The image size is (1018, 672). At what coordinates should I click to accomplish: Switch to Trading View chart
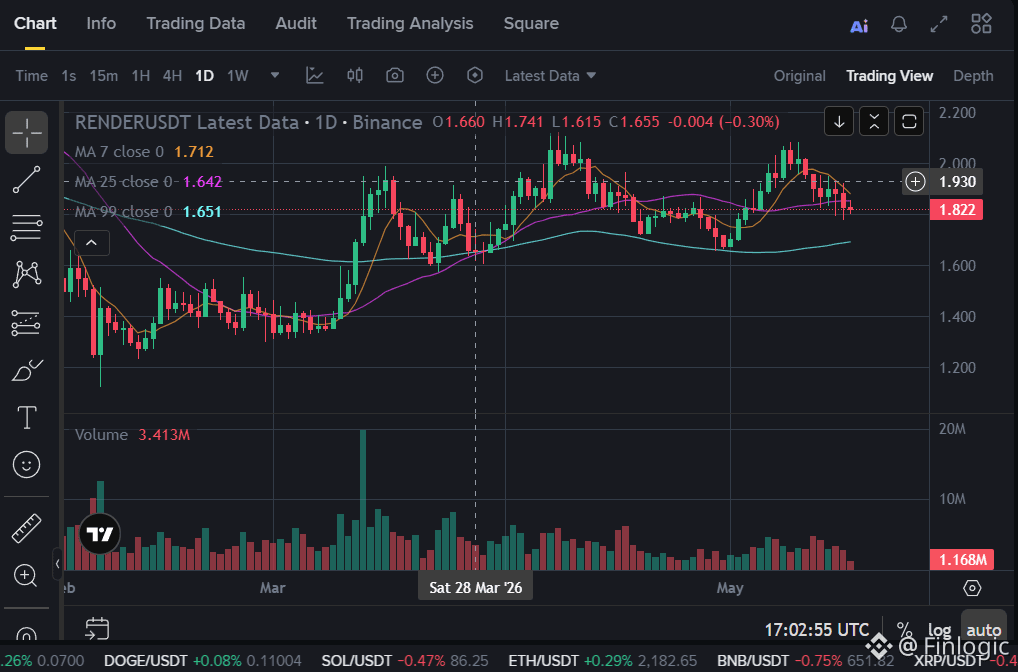[889, 76]
